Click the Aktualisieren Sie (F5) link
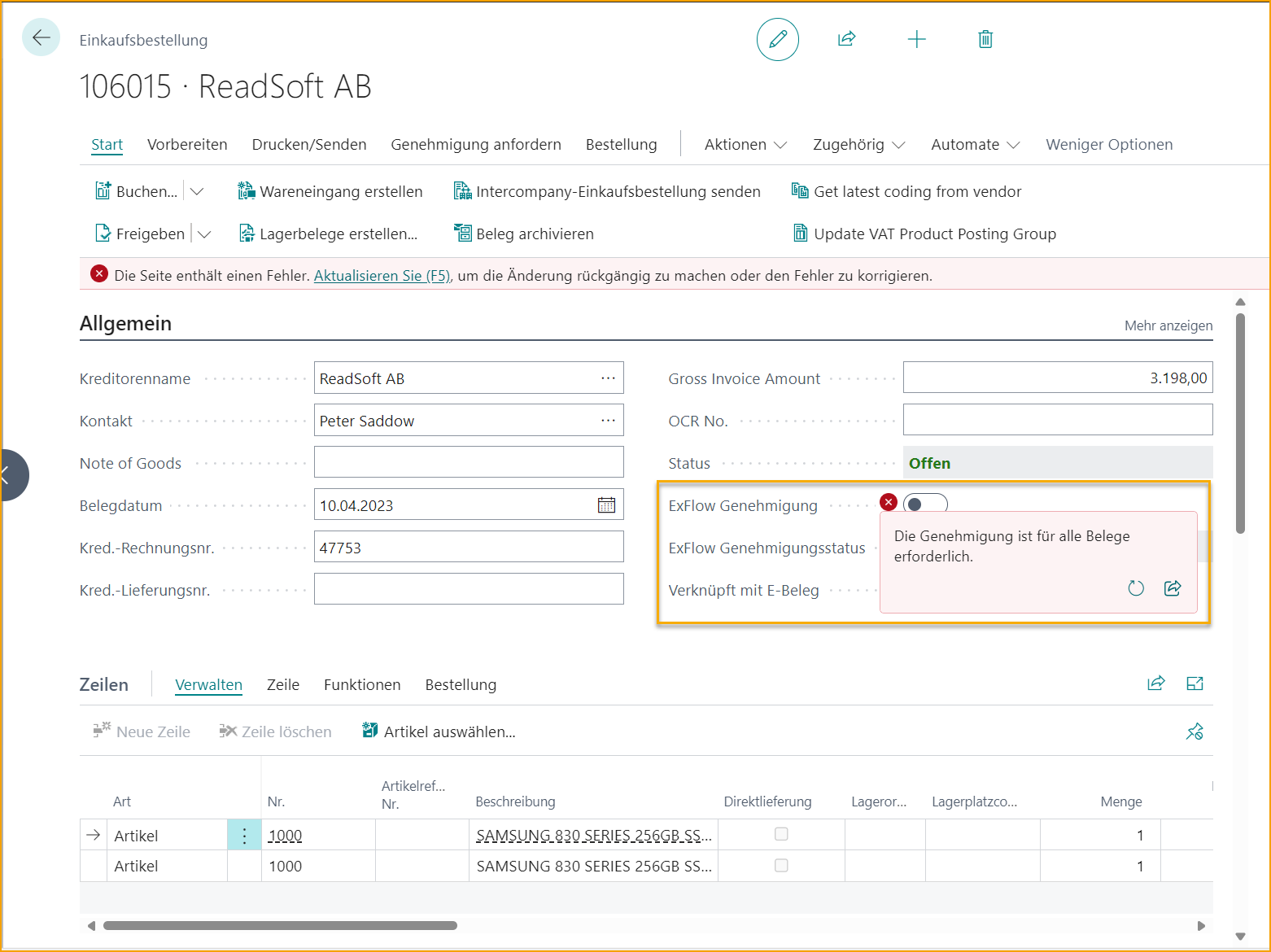 pos(381,275)
